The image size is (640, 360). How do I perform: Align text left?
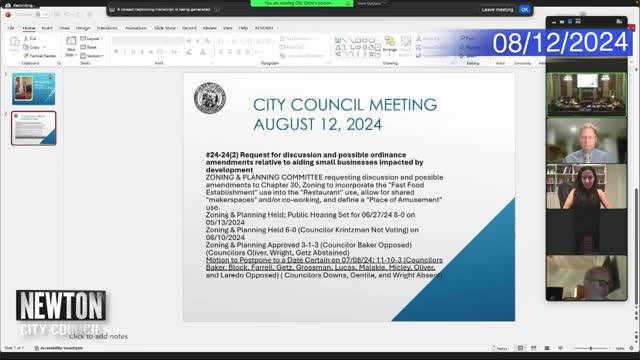coord(221,52)
